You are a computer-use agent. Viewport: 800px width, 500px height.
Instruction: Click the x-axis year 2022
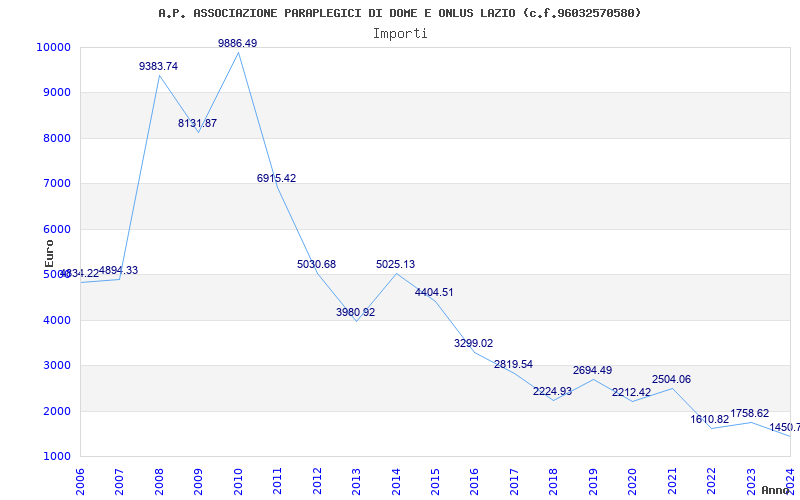(711, 481)
